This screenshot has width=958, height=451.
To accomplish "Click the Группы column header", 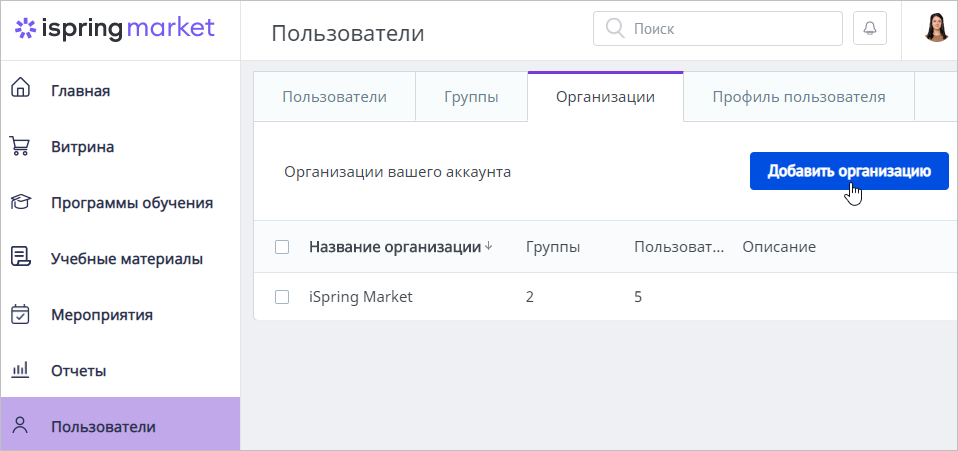I will coord(553,247).
